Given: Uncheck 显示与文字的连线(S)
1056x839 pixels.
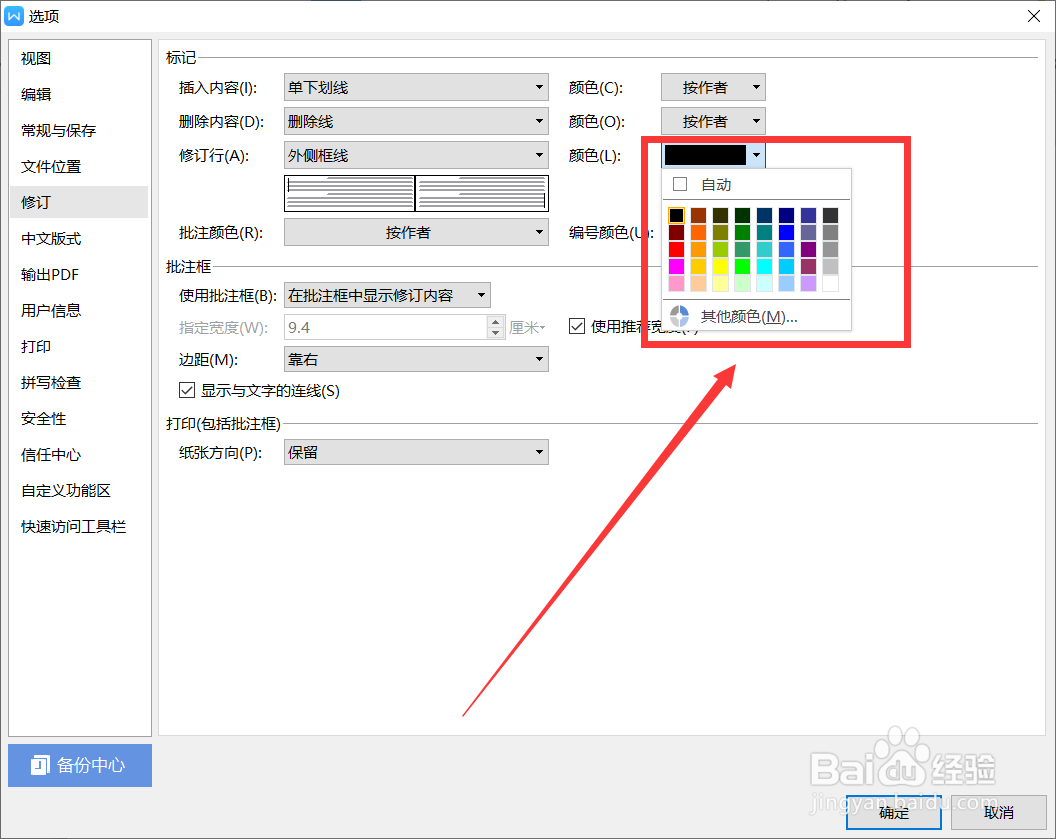Looking at the screenshot, I should click(187, 391).
